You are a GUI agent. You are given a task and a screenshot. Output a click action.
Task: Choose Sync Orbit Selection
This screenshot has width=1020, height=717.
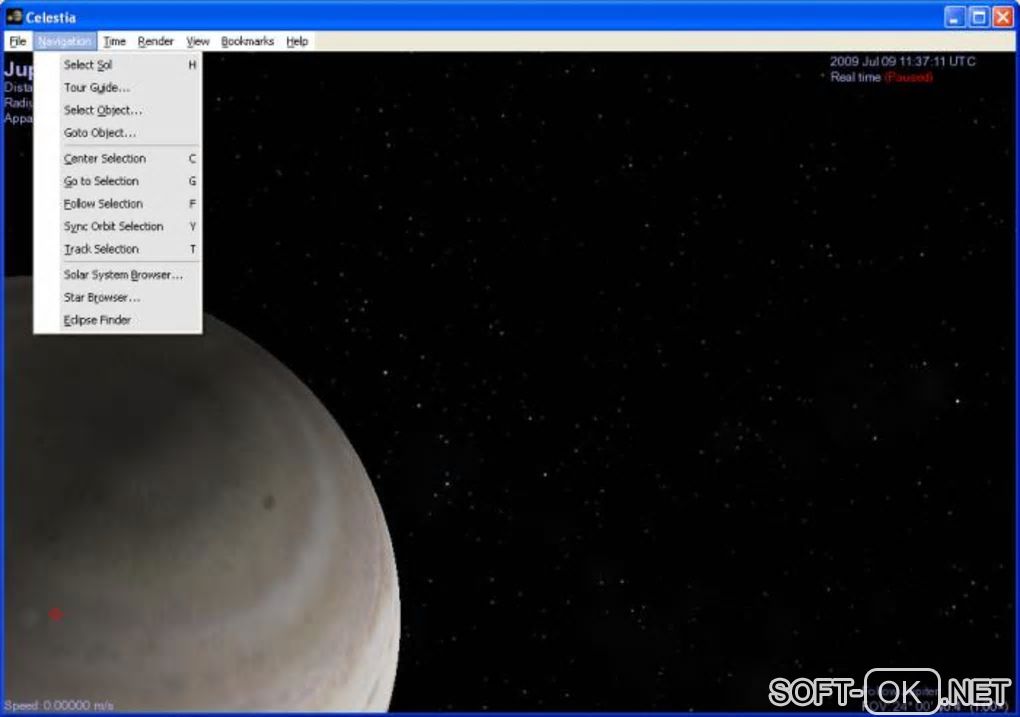click(x=113, y=227)
